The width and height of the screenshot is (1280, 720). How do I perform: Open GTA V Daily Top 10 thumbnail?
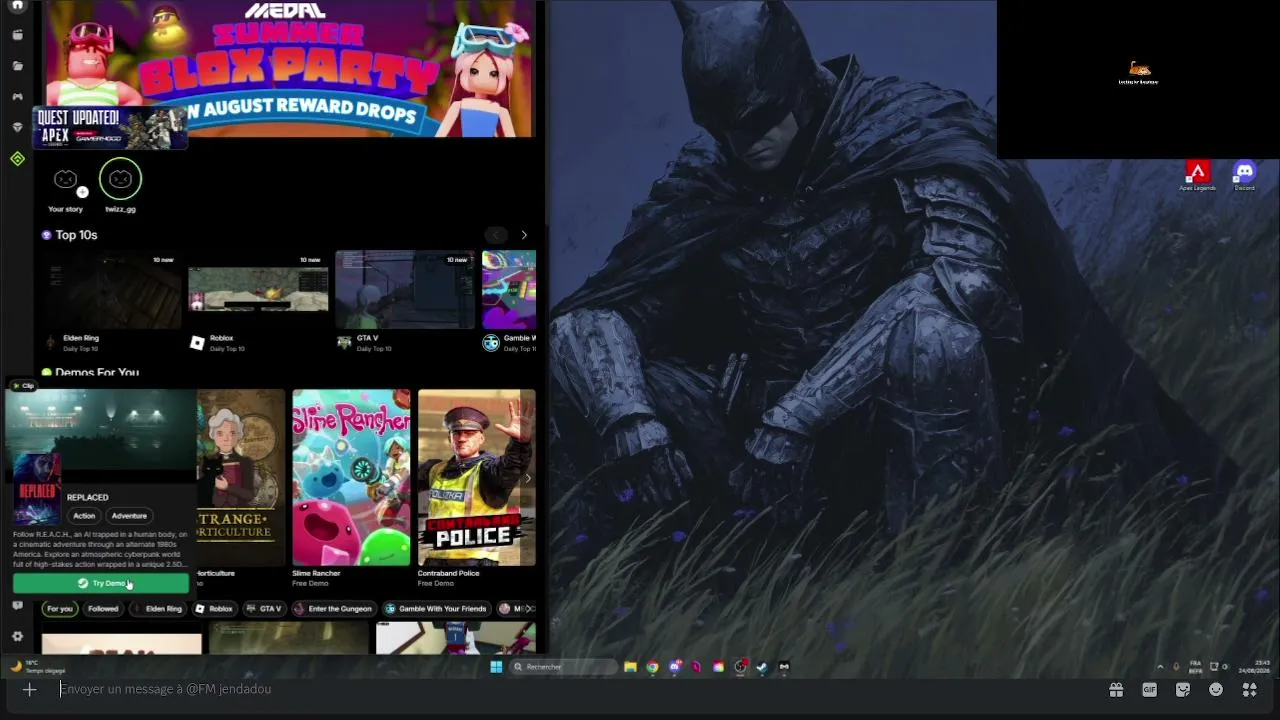coord(405,290)
